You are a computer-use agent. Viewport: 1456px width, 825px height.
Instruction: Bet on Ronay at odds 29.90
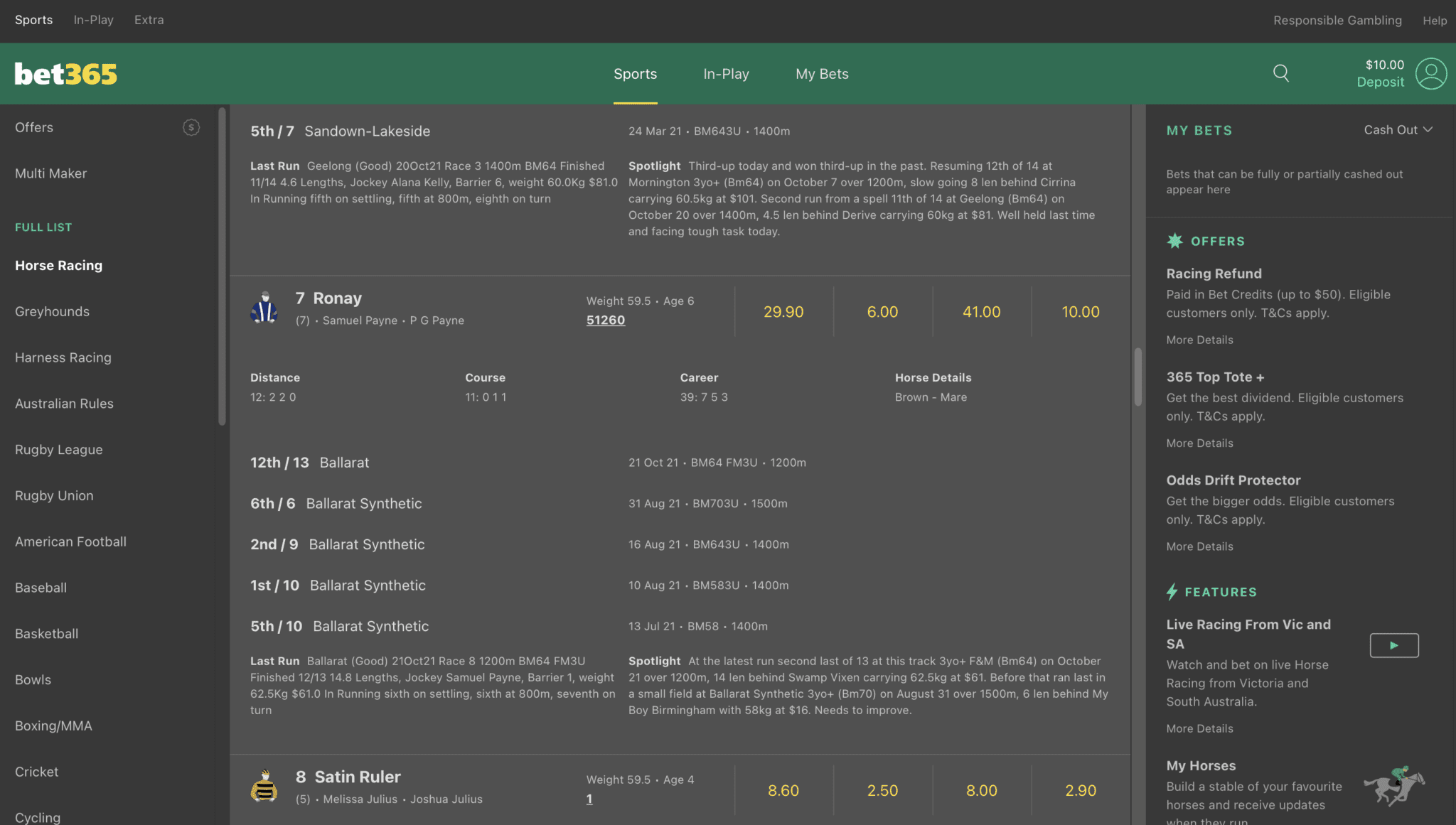[x=783, y=312]
